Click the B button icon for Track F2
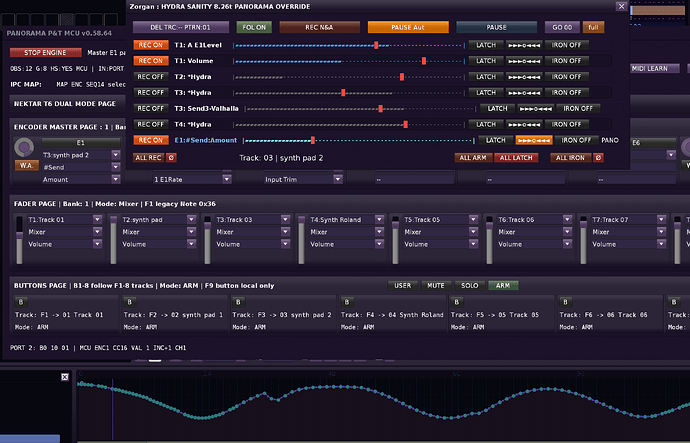690x443 pixels. point(129,302)
